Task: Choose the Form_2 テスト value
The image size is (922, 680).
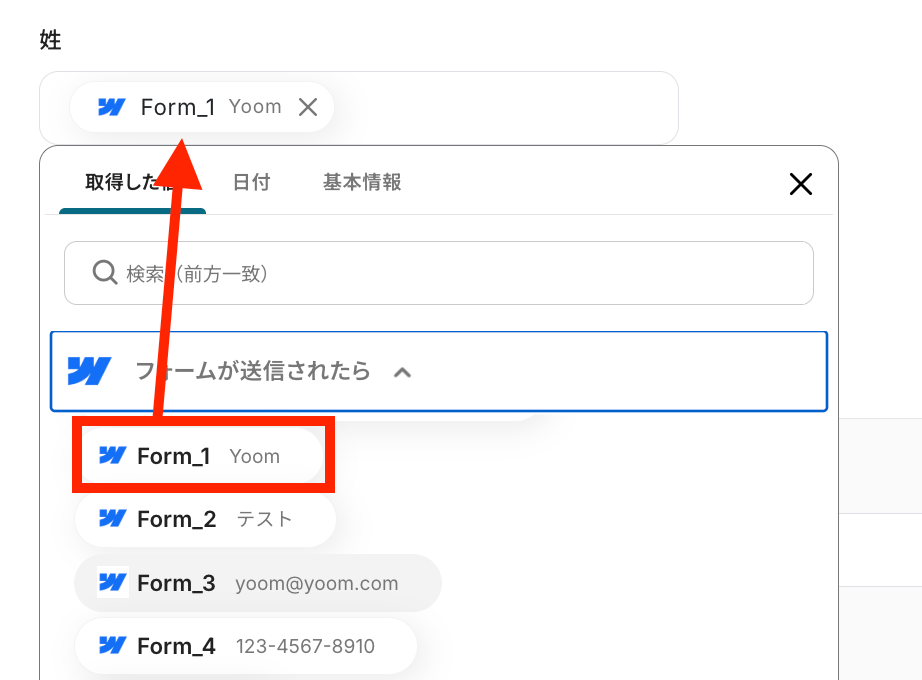Action: [x=205, y=519]
